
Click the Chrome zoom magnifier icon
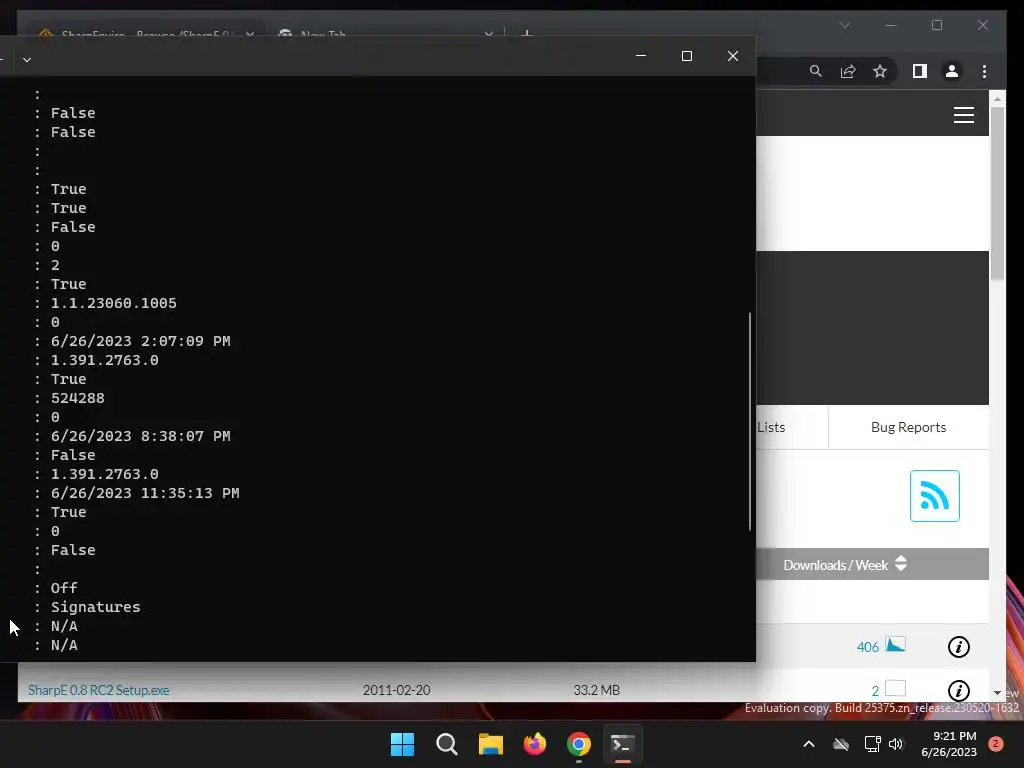pyautogui.click(x=816, y=71)
